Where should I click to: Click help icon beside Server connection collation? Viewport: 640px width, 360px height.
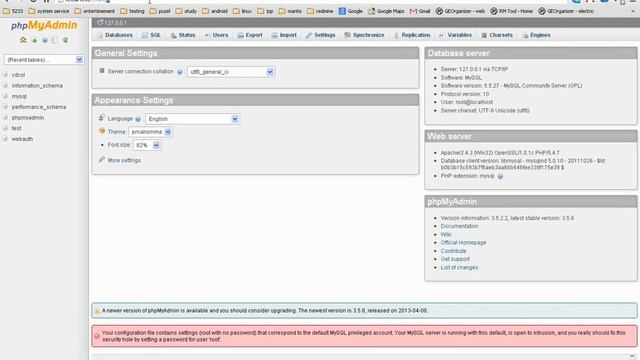pyautogui.click(x=180, y=72)
